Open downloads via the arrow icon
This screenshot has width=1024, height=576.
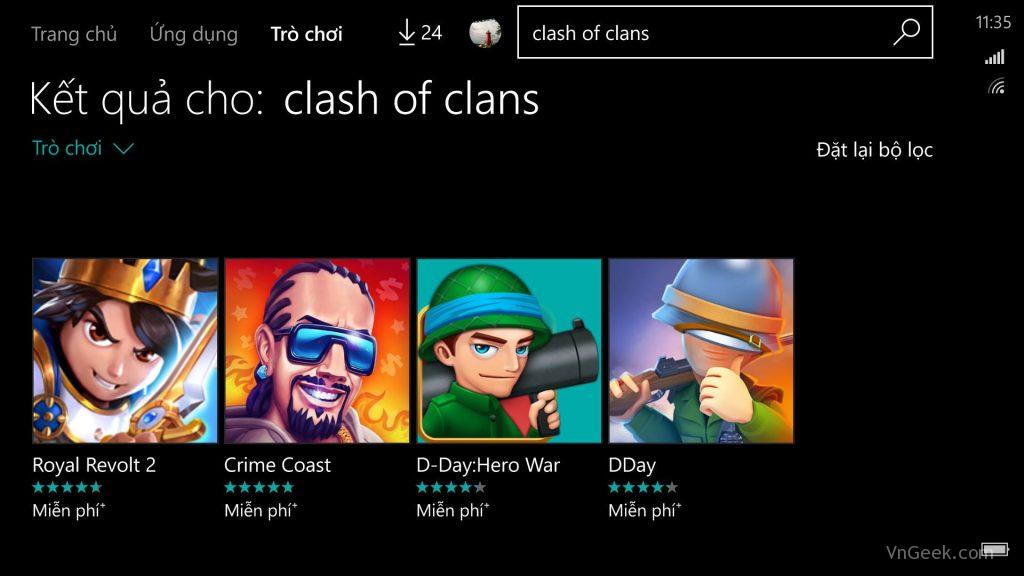pyautogui.click(x=406, y=32)
